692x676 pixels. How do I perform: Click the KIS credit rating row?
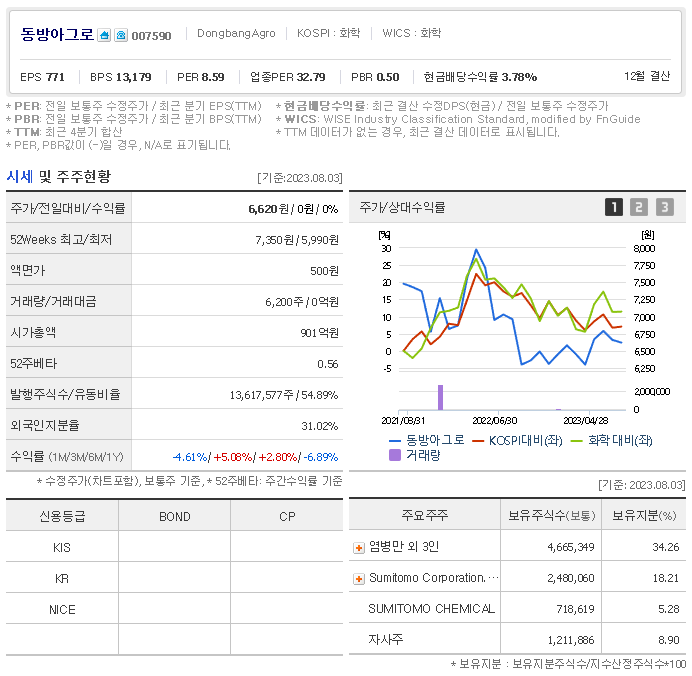point(174,548)
